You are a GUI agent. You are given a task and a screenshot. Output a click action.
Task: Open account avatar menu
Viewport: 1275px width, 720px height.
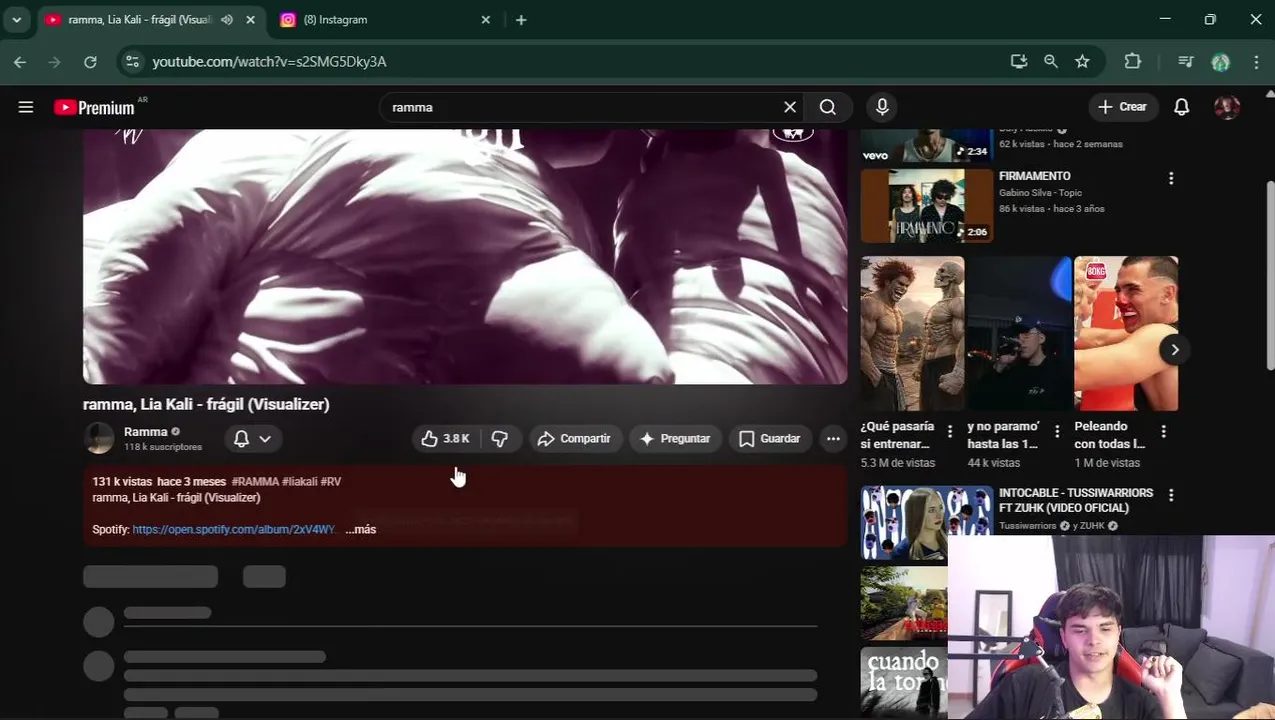(1227, 107)
